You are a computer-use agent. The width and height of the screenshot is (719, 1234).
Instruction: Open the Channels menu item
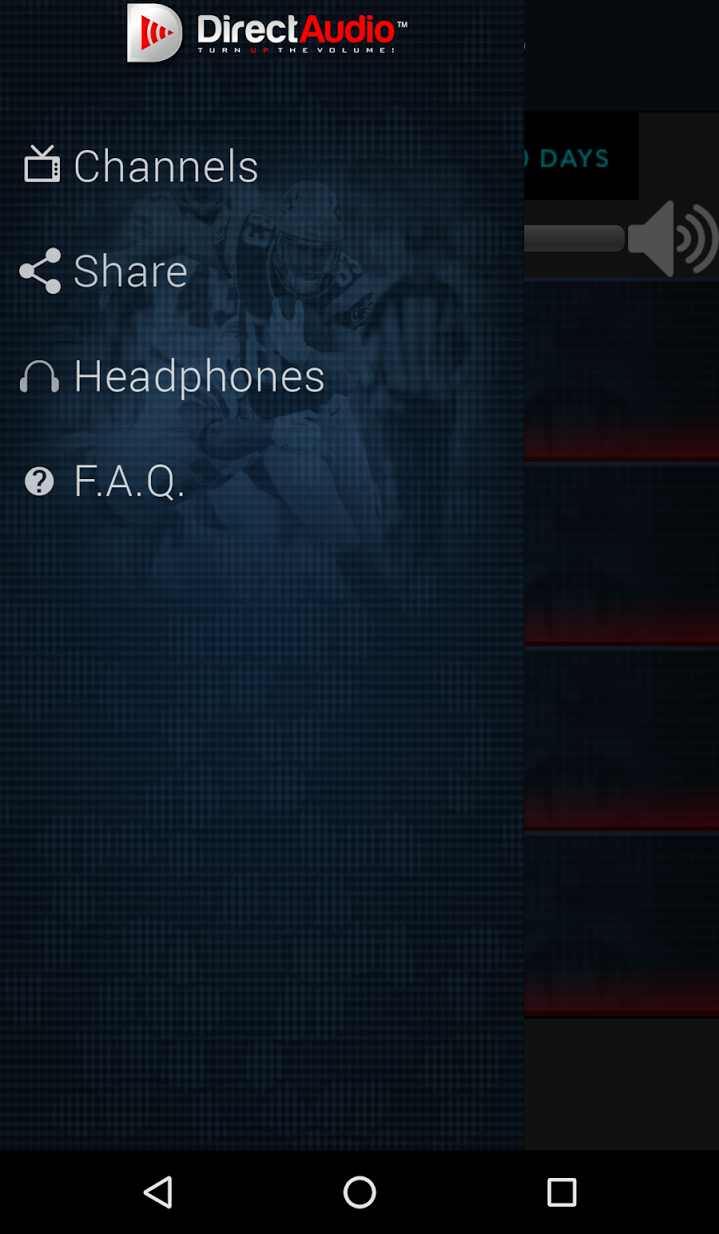click(166, 165)
